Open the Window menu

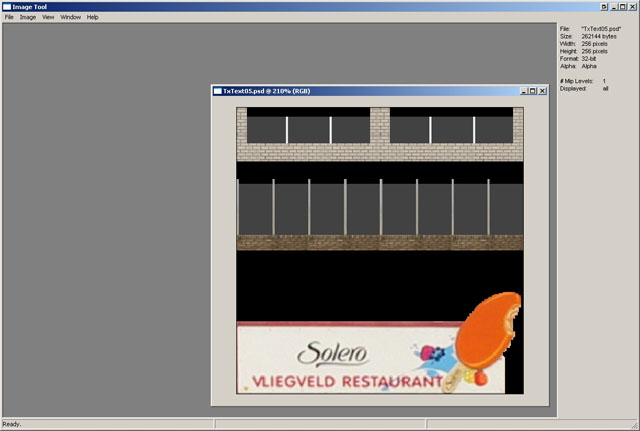[x=70, y=17]
